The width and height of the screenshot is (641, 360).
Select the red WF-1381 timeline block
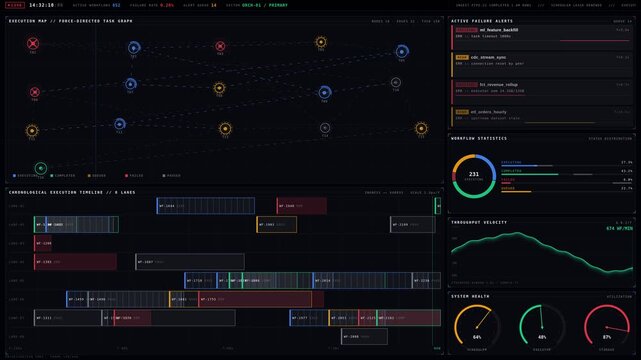pyautogui.click(x=75, y=262)
